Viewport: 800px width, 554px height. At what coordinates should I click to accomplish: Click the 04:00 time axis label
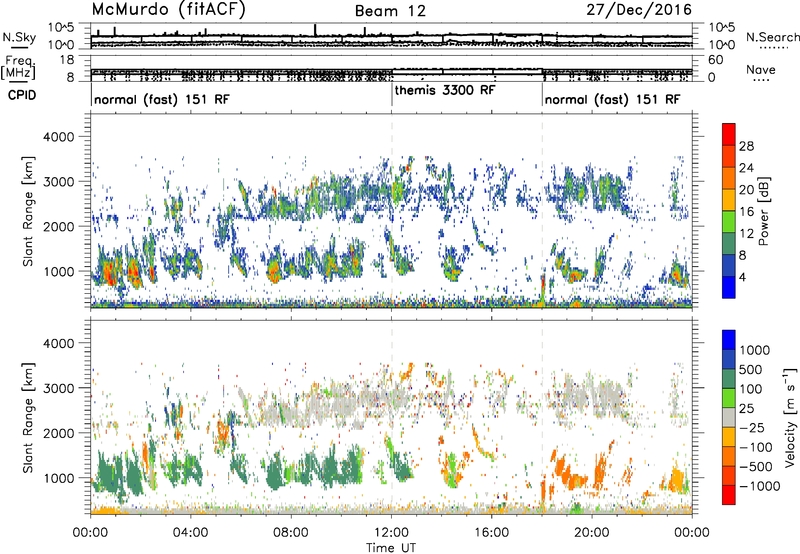[x=190, y=533]
